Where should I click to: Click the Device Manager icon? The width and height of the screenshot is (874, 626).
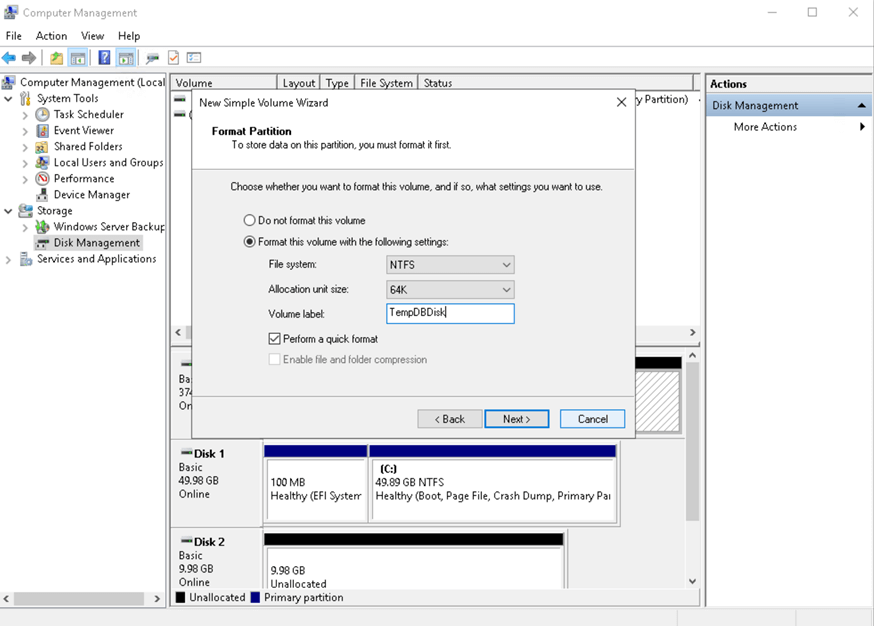point(43,195)
